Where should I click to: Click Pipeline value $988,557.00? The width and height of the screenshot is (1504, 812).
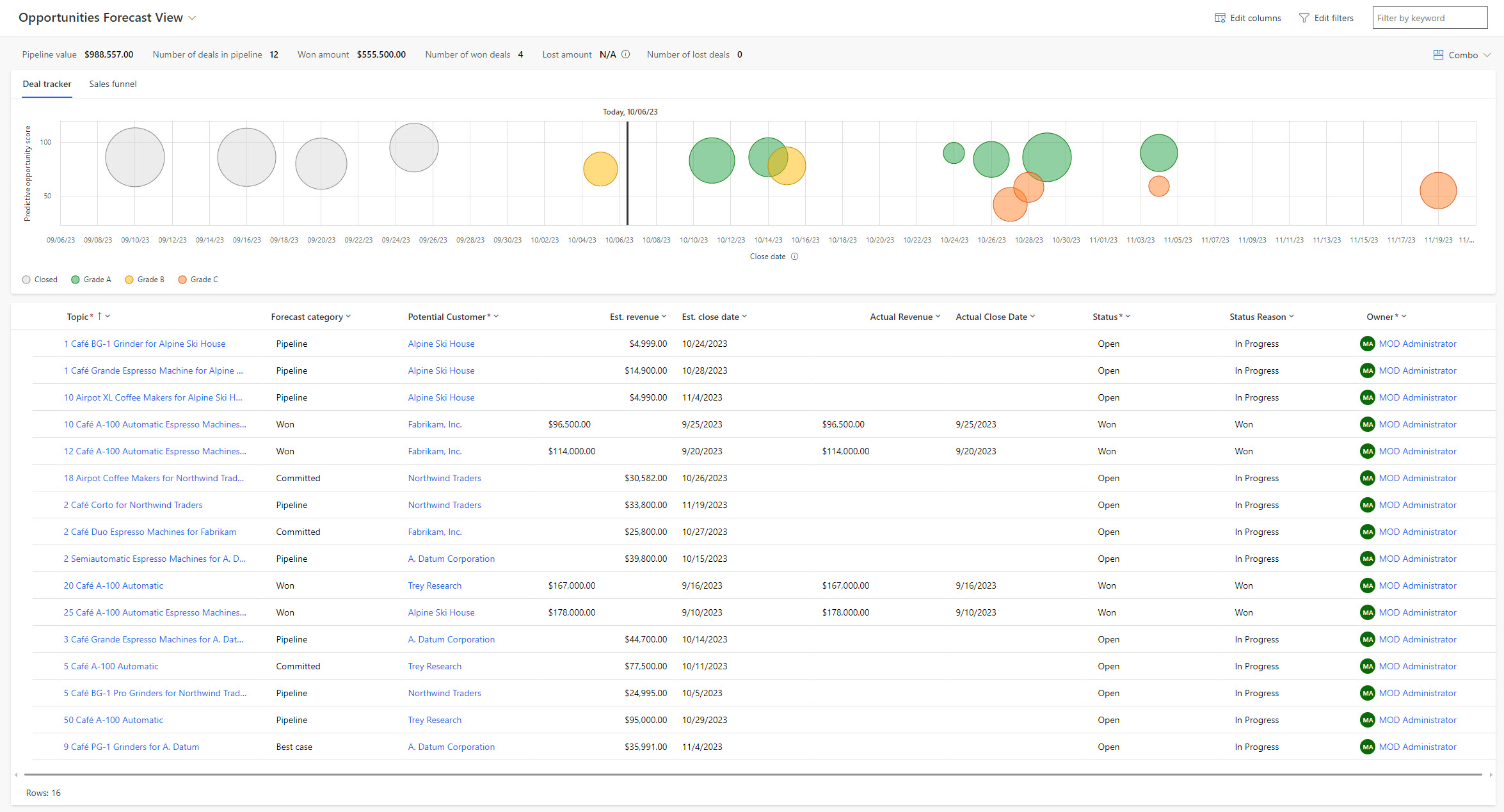point(77,54)
